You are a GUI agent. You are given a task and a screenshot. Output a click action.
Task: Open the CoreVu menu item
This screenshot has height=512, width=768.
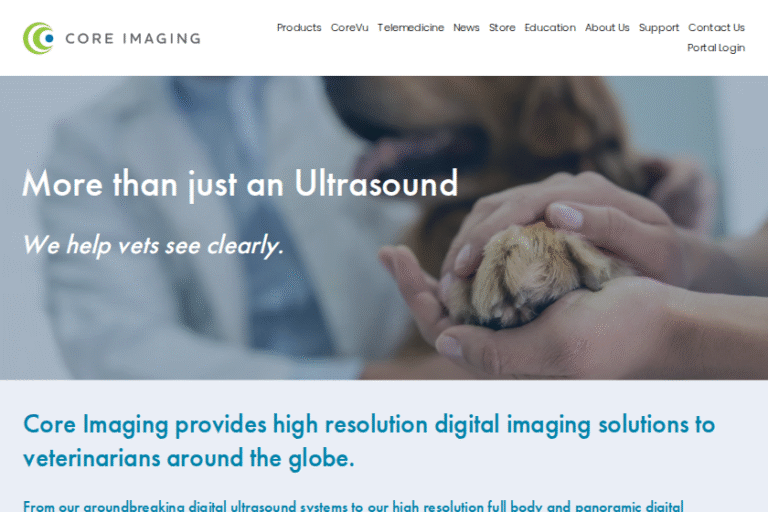click(349, 28)
